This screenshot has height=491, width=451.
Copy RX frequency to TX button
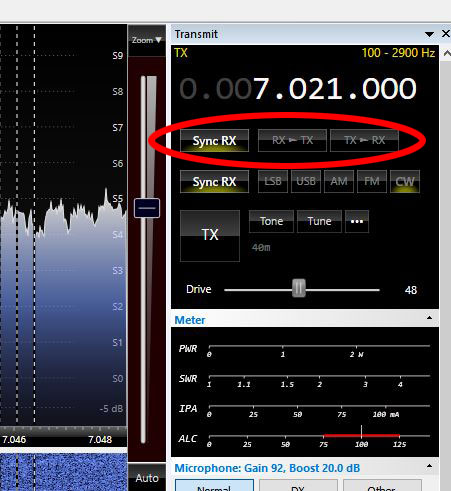point(292,140)
